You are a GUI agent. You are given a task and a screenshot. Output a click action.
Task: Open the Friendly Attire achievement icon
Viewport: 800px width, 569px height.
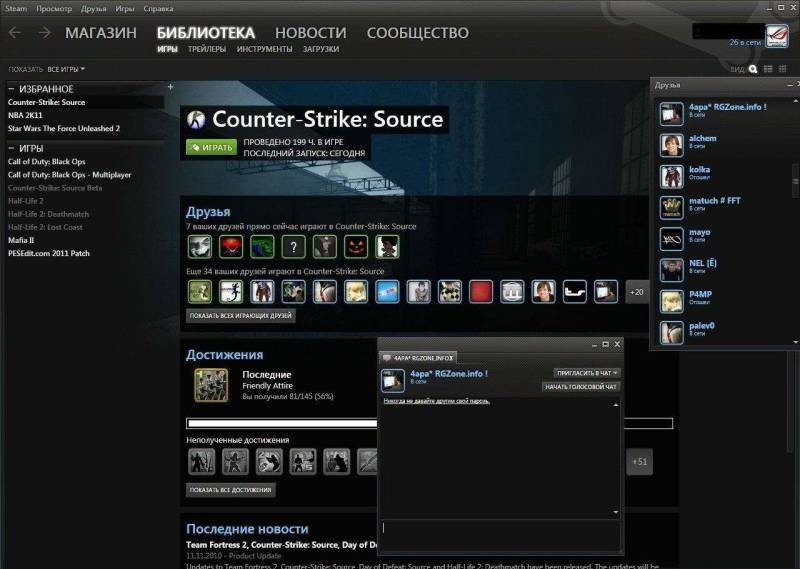tap(211, 385)
